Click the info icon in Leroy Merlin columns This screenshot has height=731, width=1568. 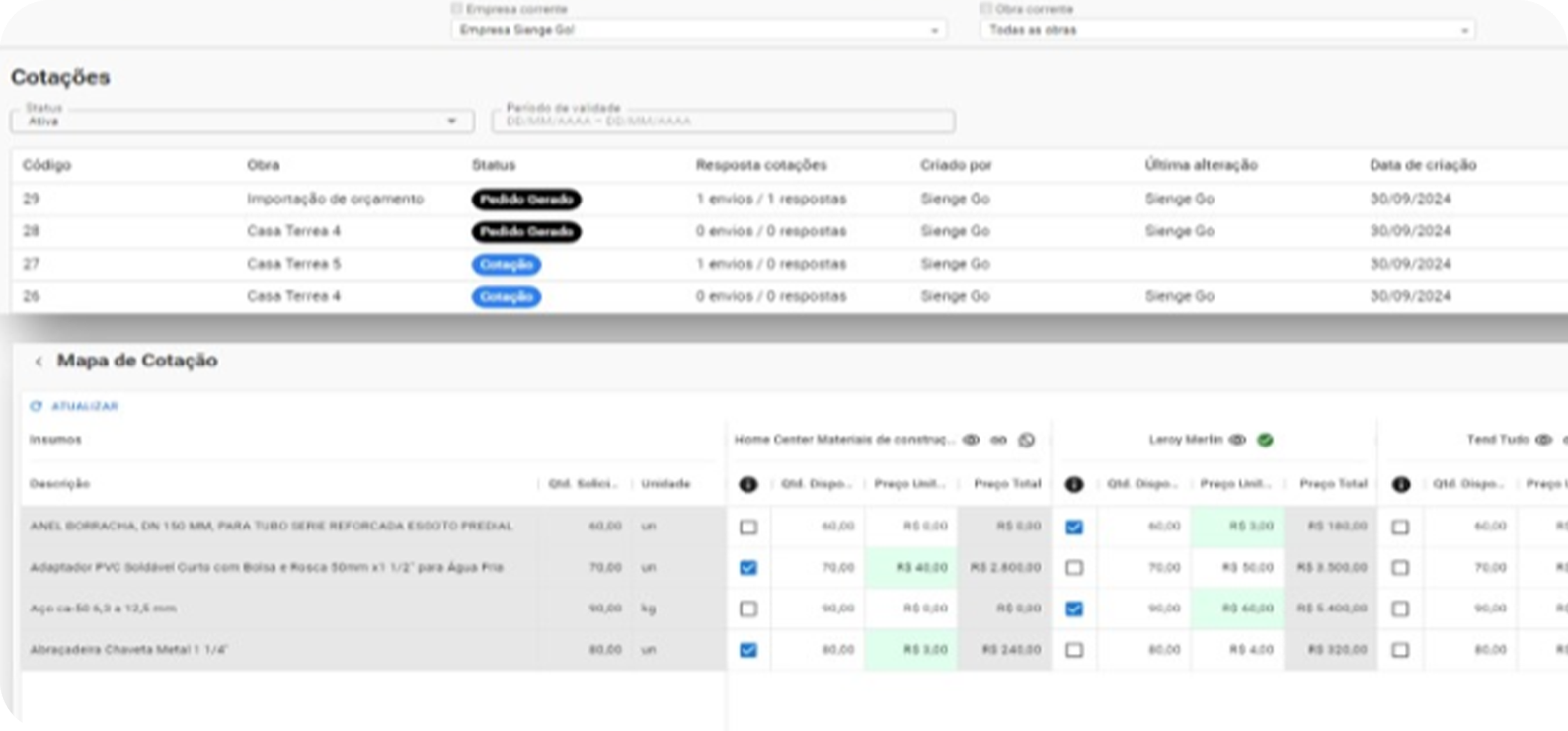pyautogui.click(x=1074, y=484)
